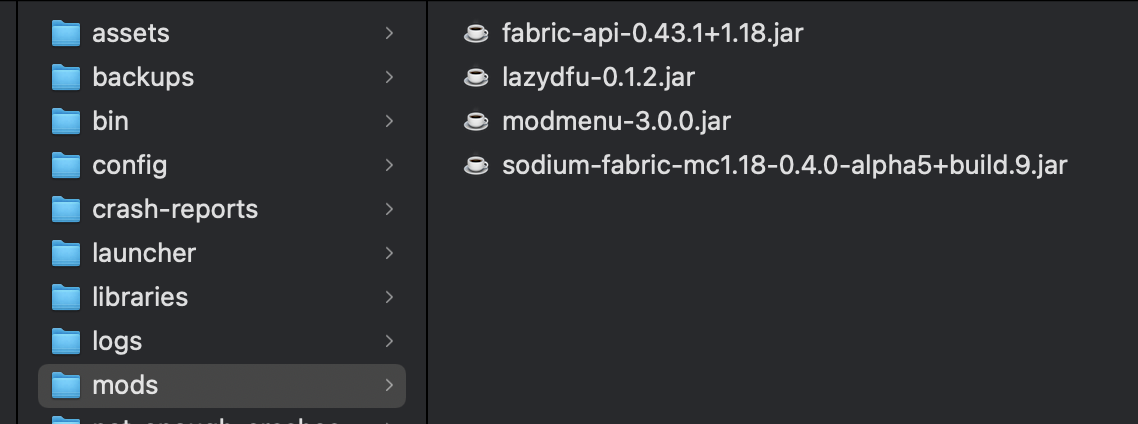This screenshot has height=424, width=1138.
Task: Click the bin folder icon
Action: pos(65,121)
